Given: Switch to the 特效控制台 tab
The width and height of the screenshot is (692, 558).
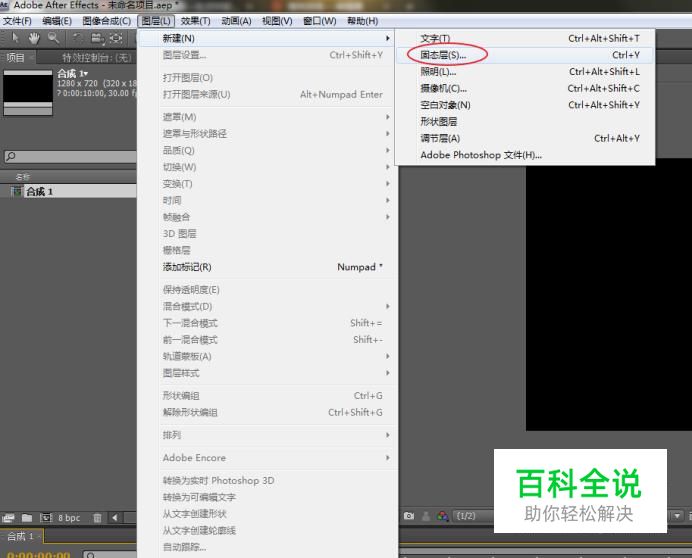Looking at the screenshot, I should point(97,58).
